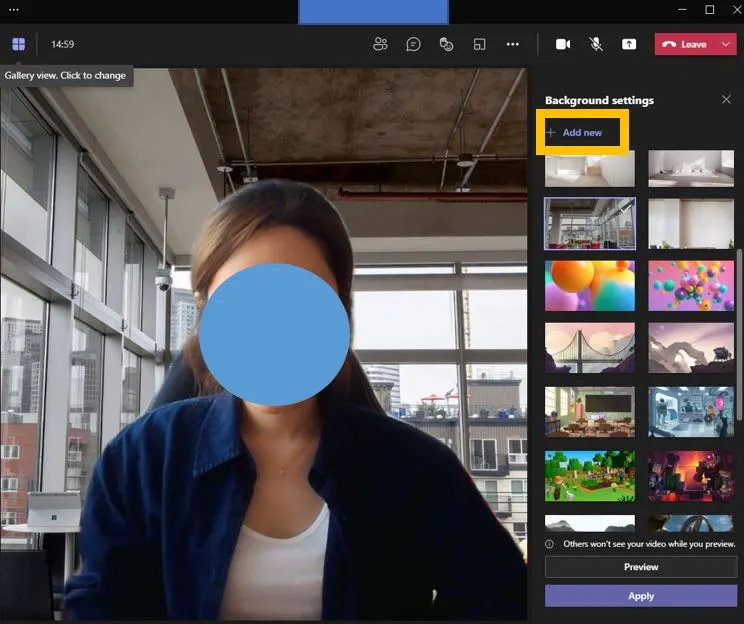Choose the large colorful balloons background
Image resolution: width=744 pixels, height=624 pixels.
pyautogui.click(x=590, y=286)
